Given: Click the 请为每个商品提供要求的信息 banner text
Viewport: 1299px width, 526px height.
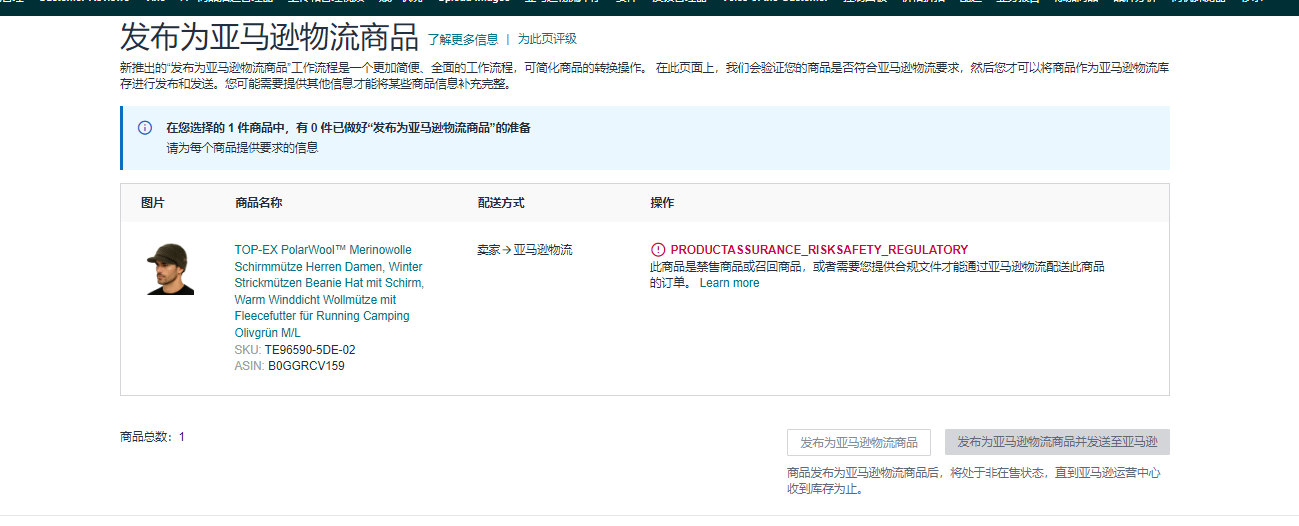Looking at the screenshot, I should [242, 148].
